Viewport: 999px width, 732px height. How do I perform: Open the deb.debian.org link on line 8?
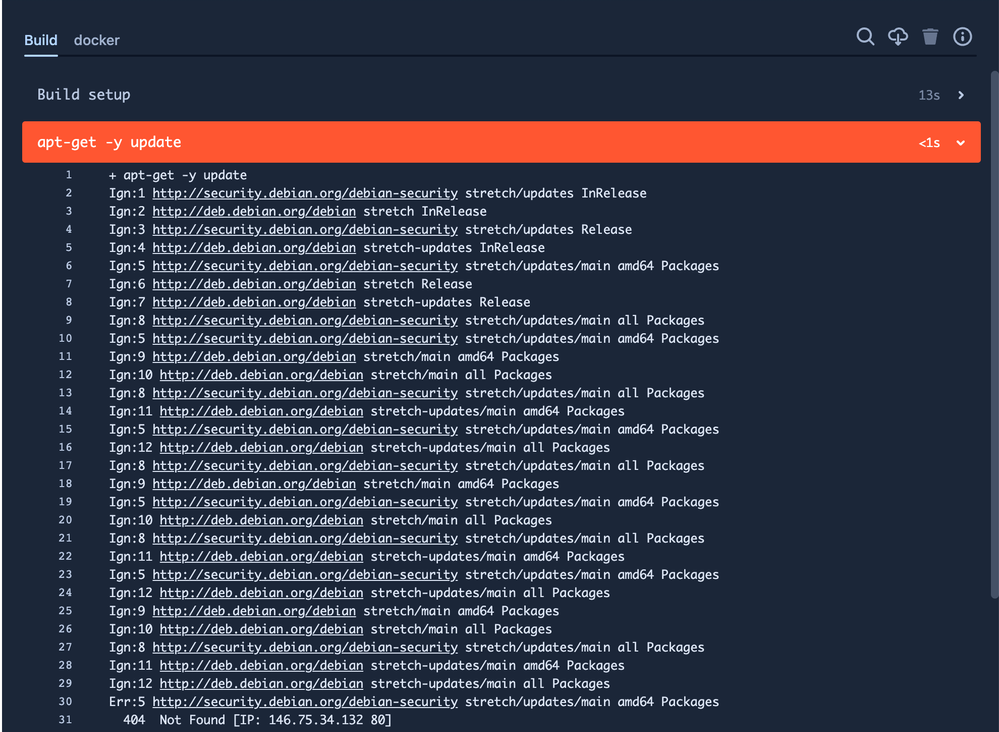(254, 302)
